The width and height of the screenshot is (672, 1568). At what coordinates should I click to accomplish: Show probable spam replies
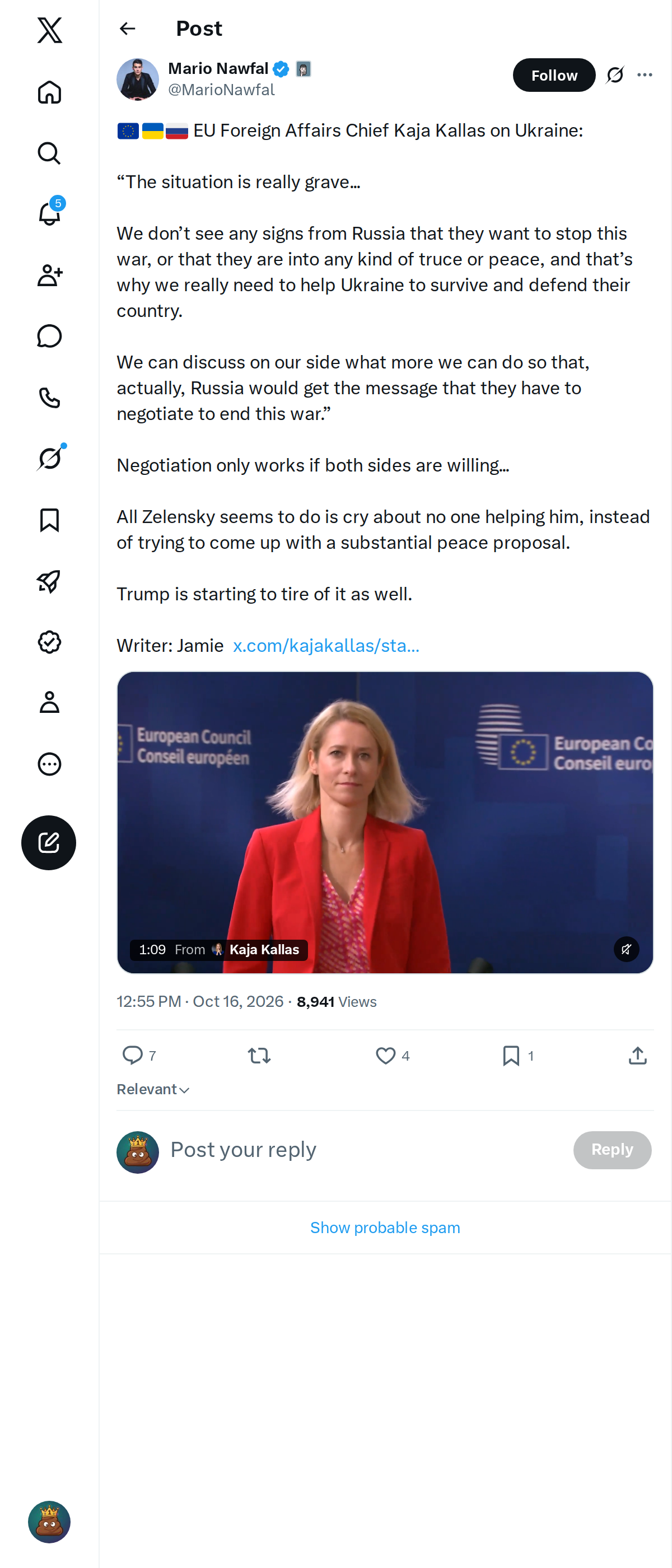(385, 1227)
